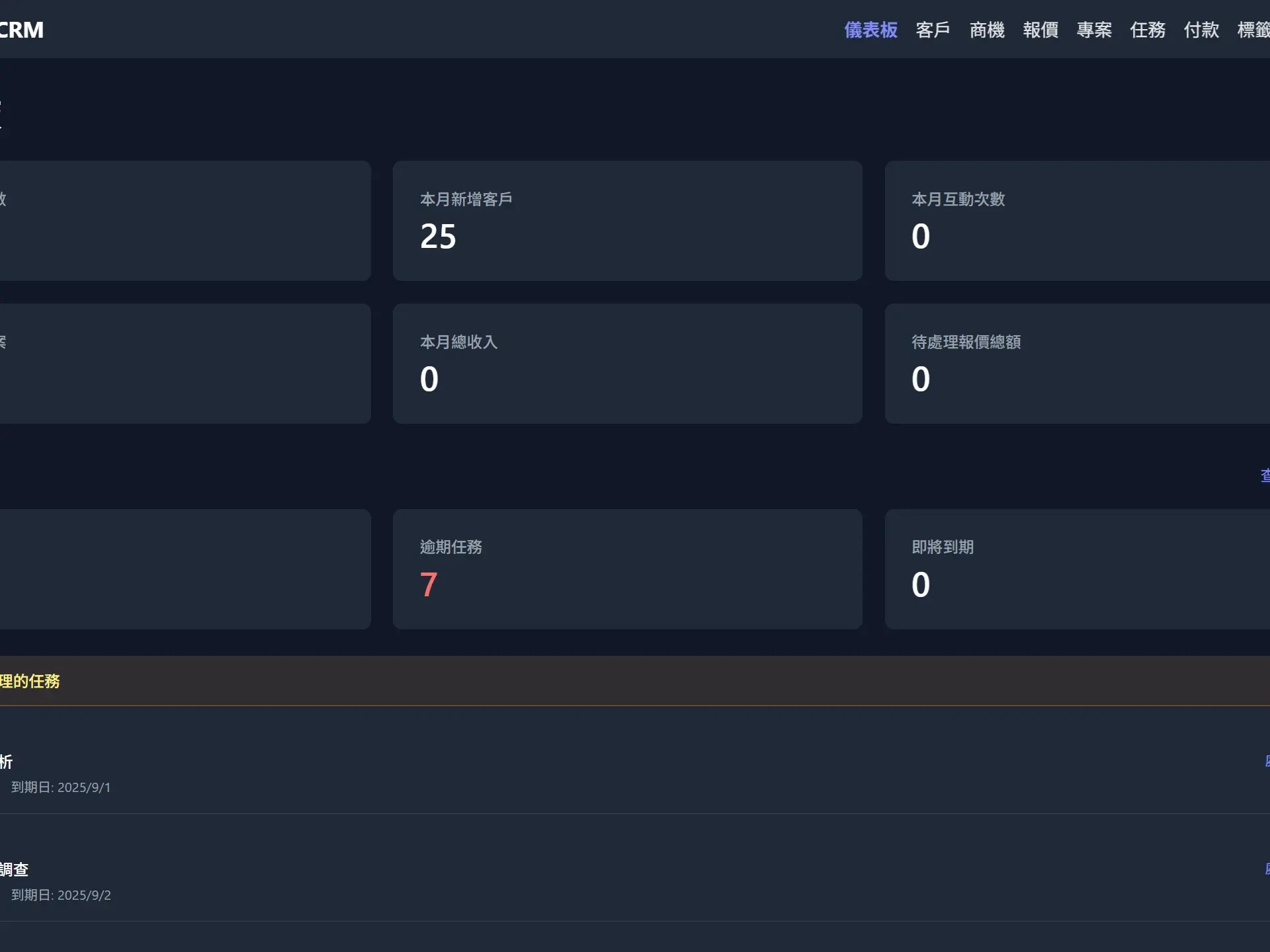Select the 本月總收入 revenue card
1270x952 pixels.
click(x=627, y=363)
